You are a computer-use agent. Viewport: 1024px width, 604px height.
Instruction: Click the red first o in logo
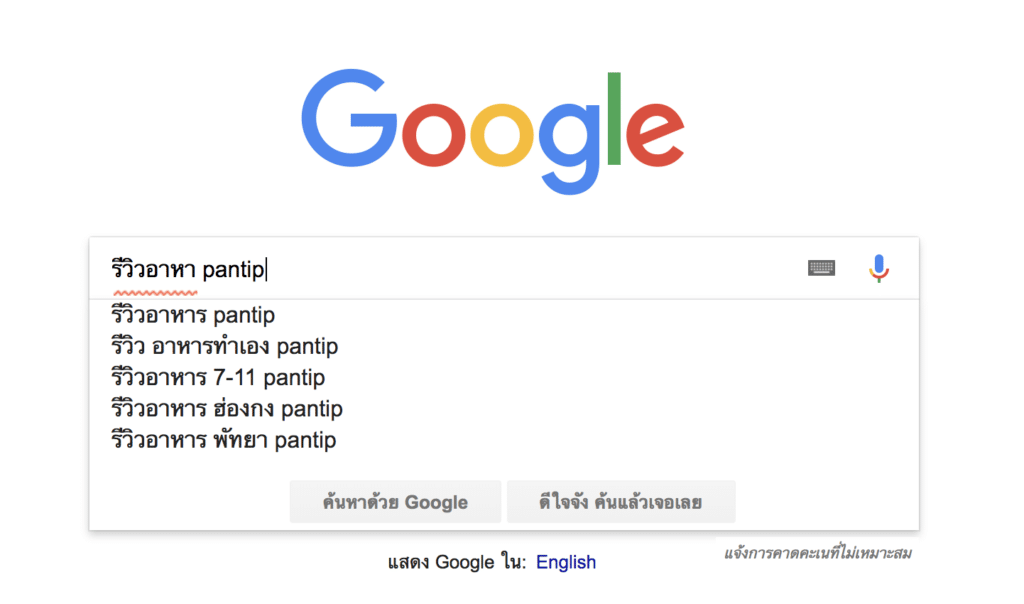click(x=432, y=138)
